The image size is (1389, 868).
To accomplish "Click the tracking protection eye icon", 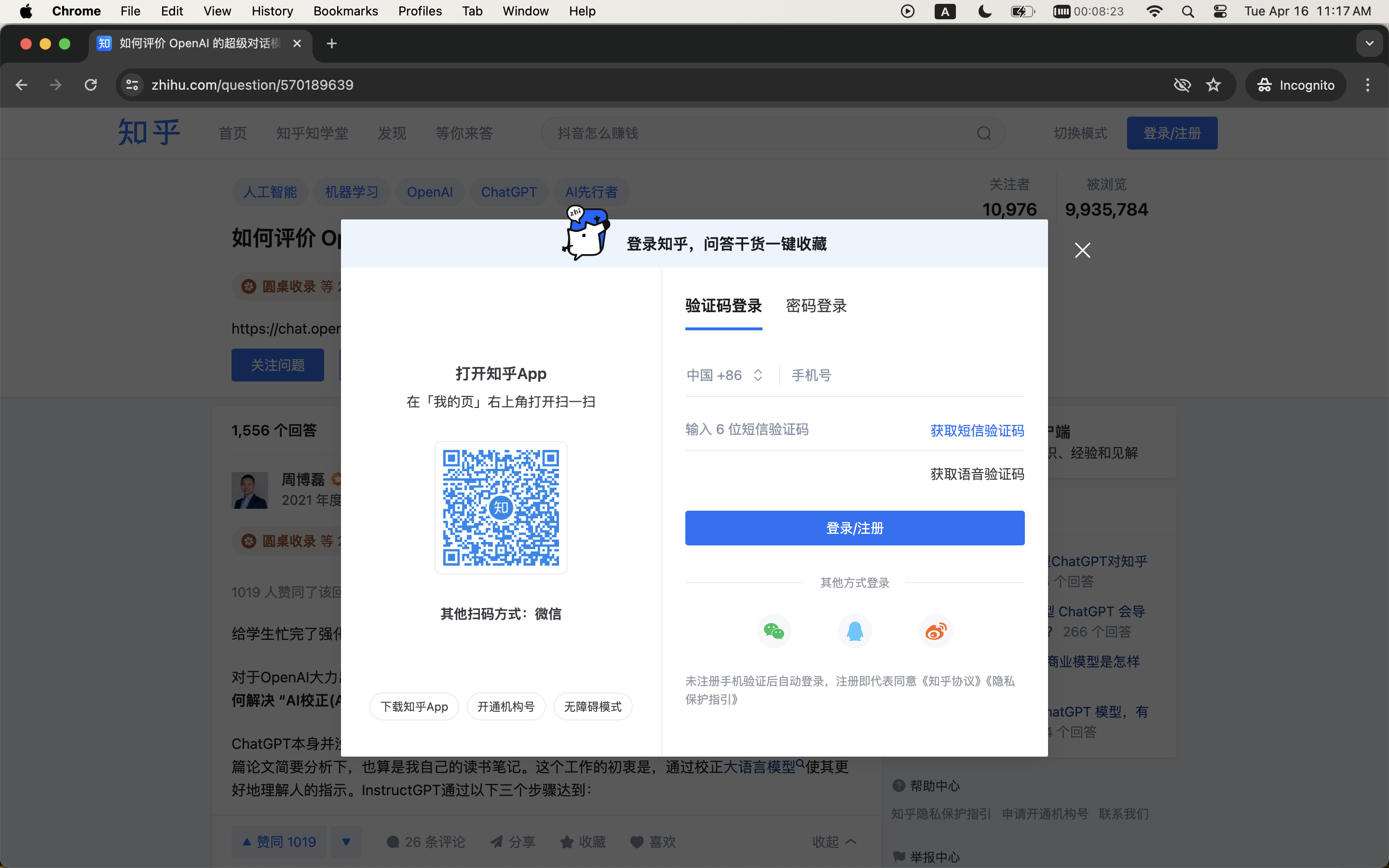I will pyautogui.click(x=1183, y=85).
